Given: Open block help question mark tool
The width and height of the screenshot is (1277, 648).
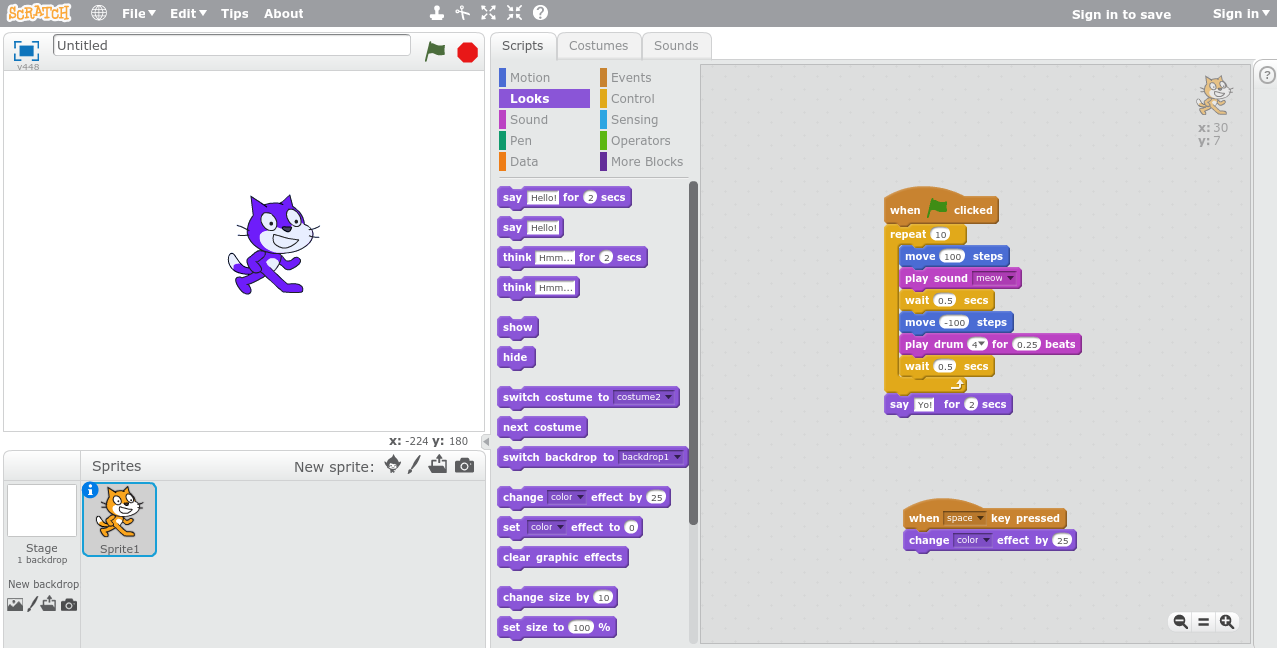Looking at the screenshot, I should (540, 13).
